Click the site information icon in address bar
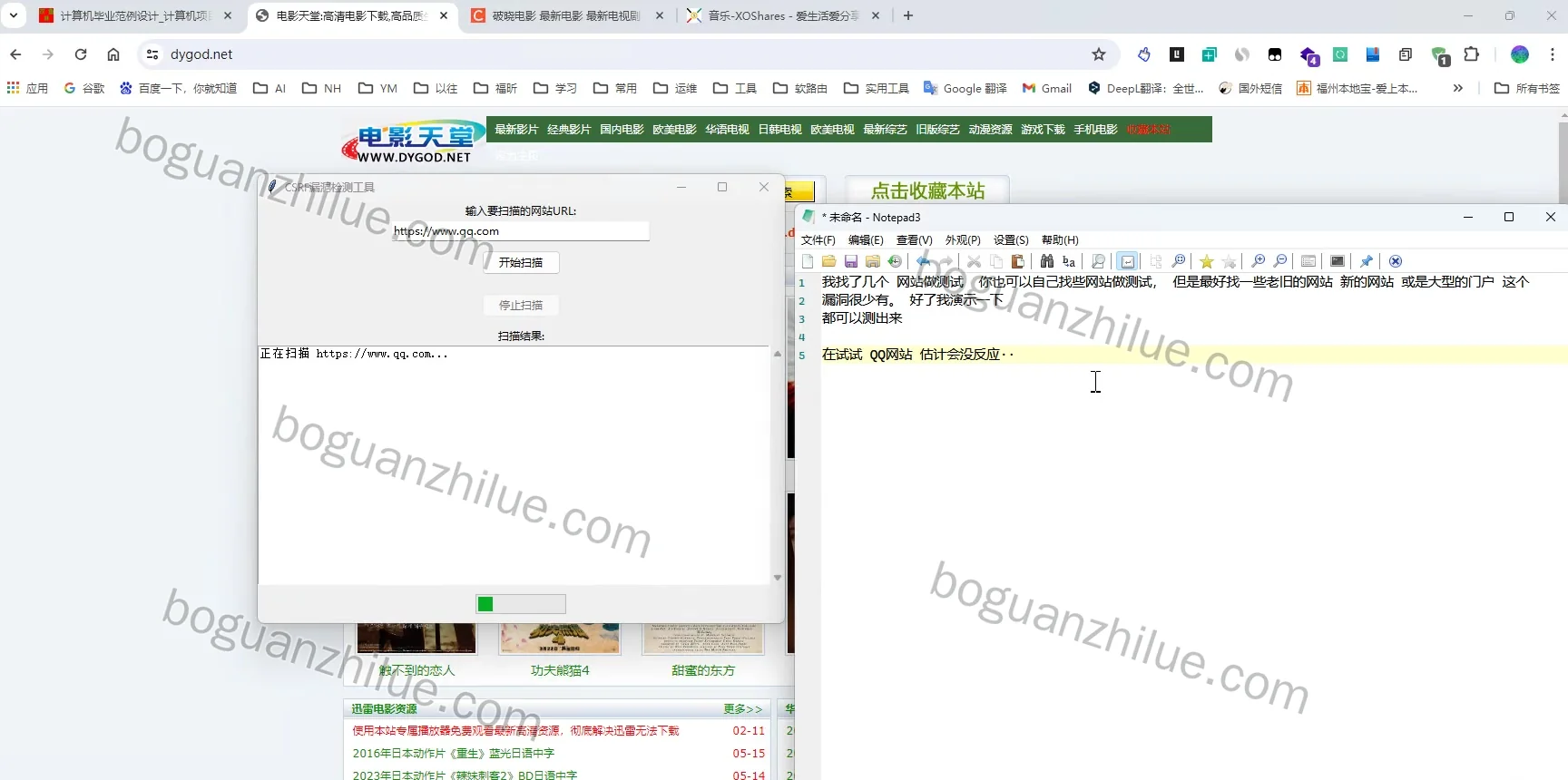1568x780 pixels. coord(152,54)
